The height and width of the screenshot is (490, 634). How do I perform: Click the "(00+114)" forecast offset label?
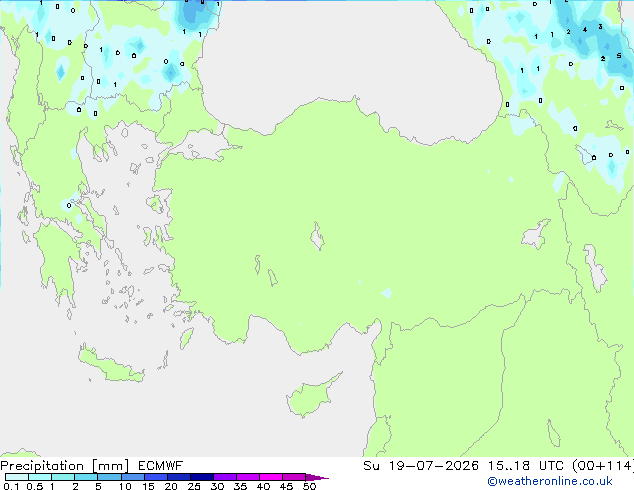[603, 466]
